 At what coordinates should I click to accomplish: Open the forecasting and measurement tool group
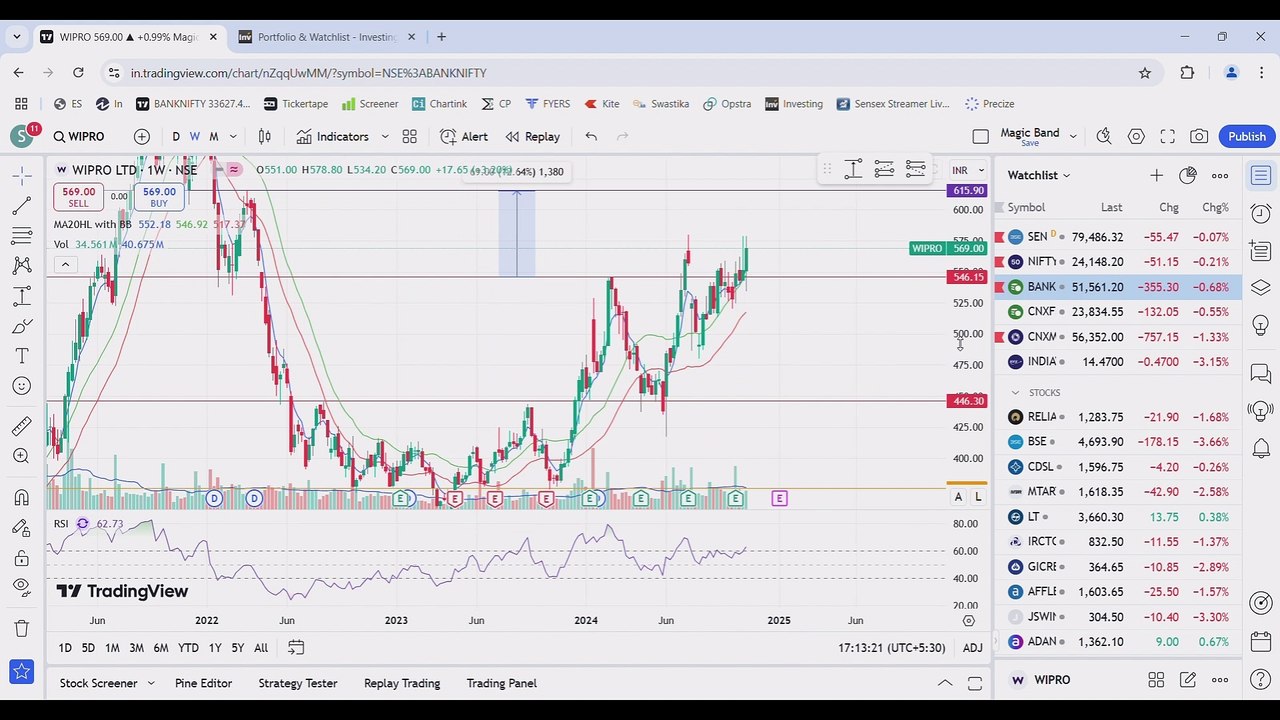point(21,296)
